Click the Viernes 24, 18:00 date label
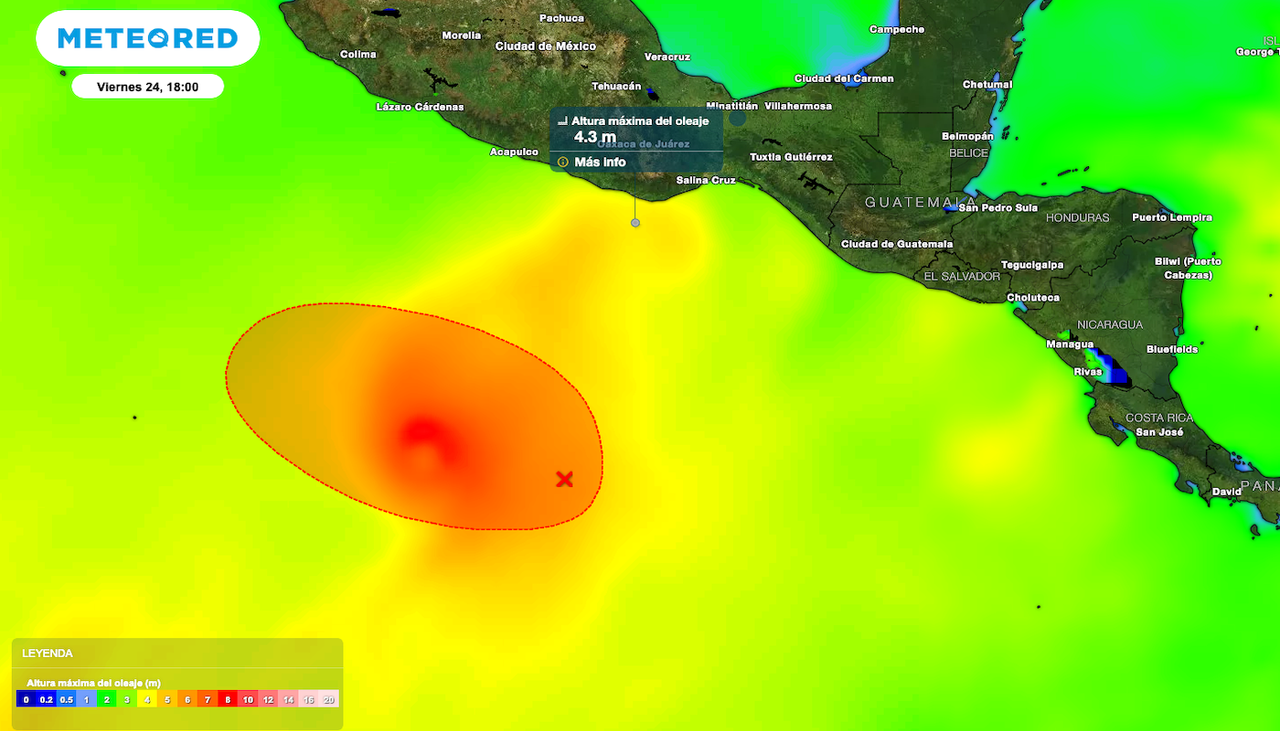The width and height of the screenshot is (1280, 731). click(148, 87)
